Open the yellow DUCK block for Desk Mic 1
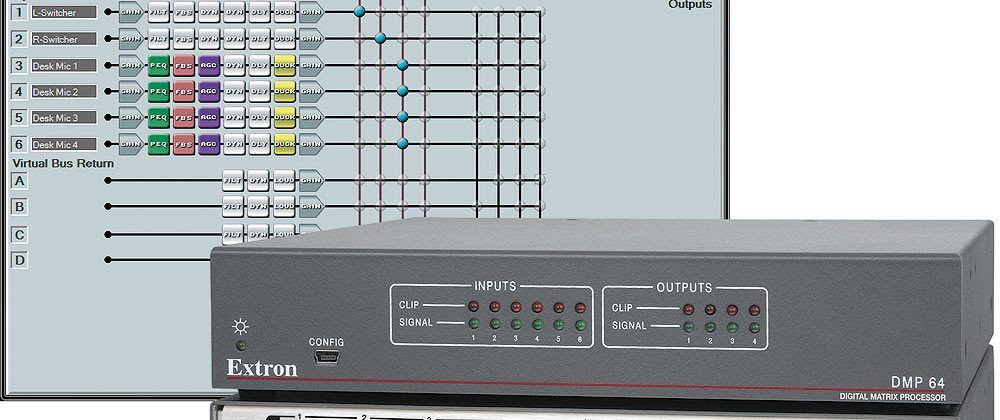This screenshot has height=420, width=1000. coord(284,65)
